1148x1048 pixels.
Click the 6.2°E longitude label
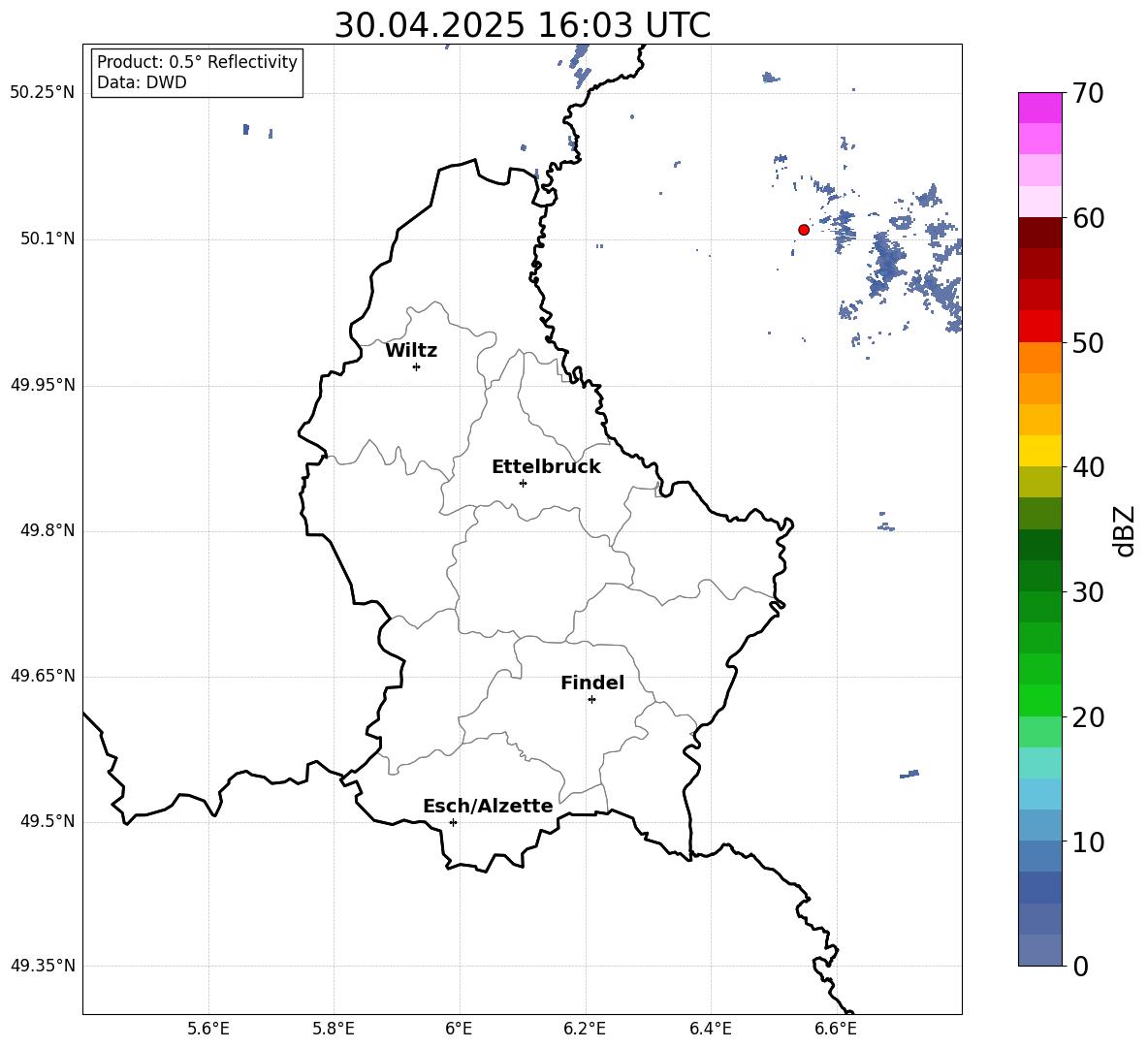(585, 1030)
